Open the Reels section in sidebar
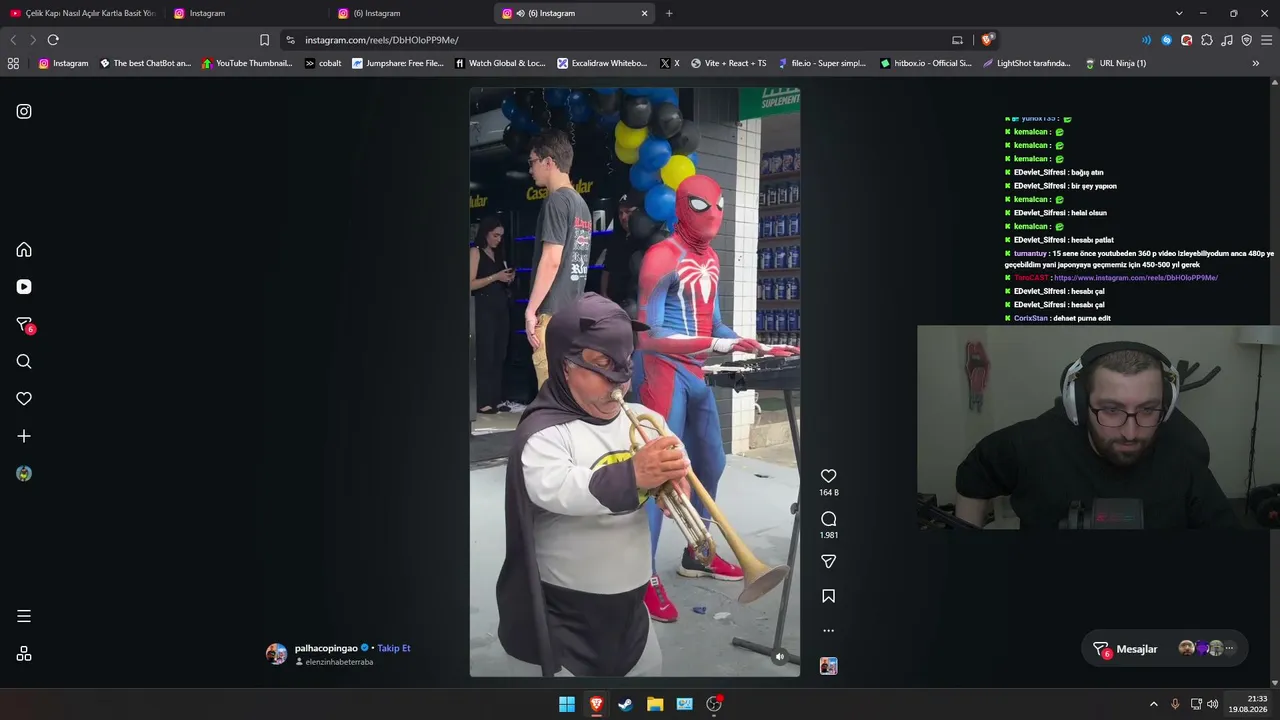 [x=24, y=287]
